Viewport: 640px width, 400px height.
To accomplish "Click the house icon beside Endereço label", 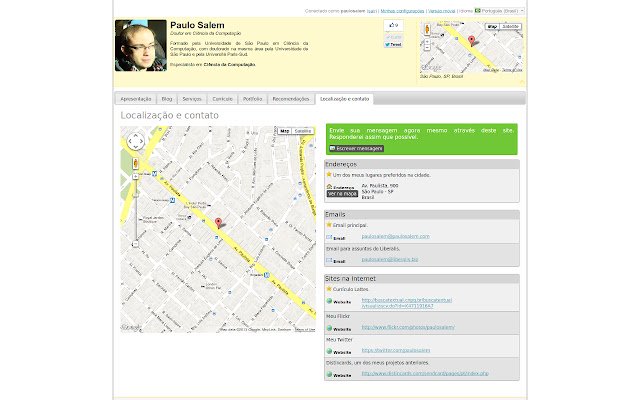I will (x=329, y=187).
